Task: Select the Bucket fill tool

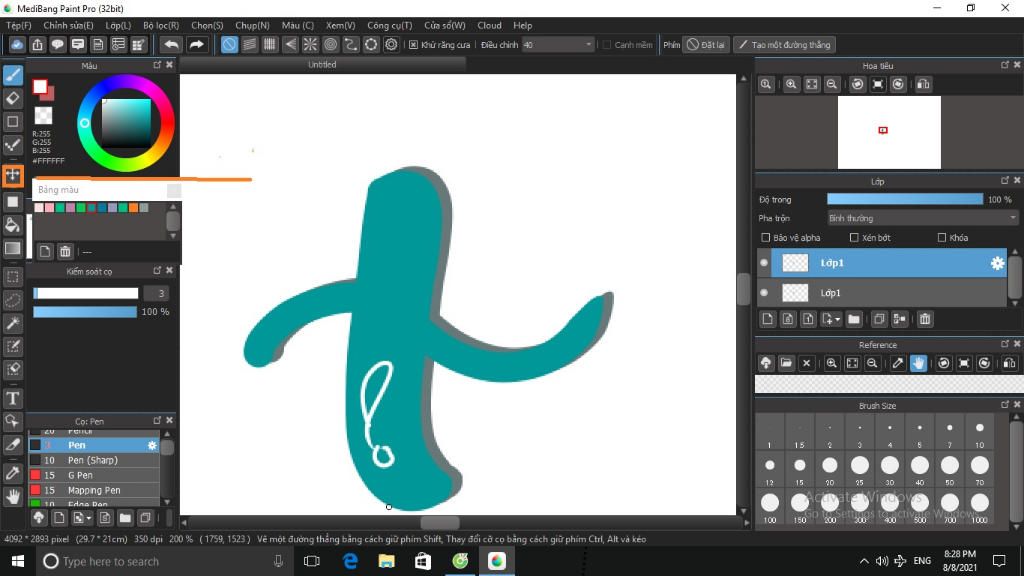Action: point(13,225)
